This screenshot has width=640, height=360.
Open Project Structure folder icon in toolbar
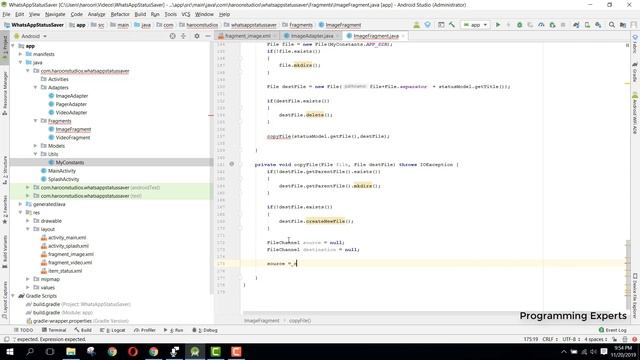point(623,25)
